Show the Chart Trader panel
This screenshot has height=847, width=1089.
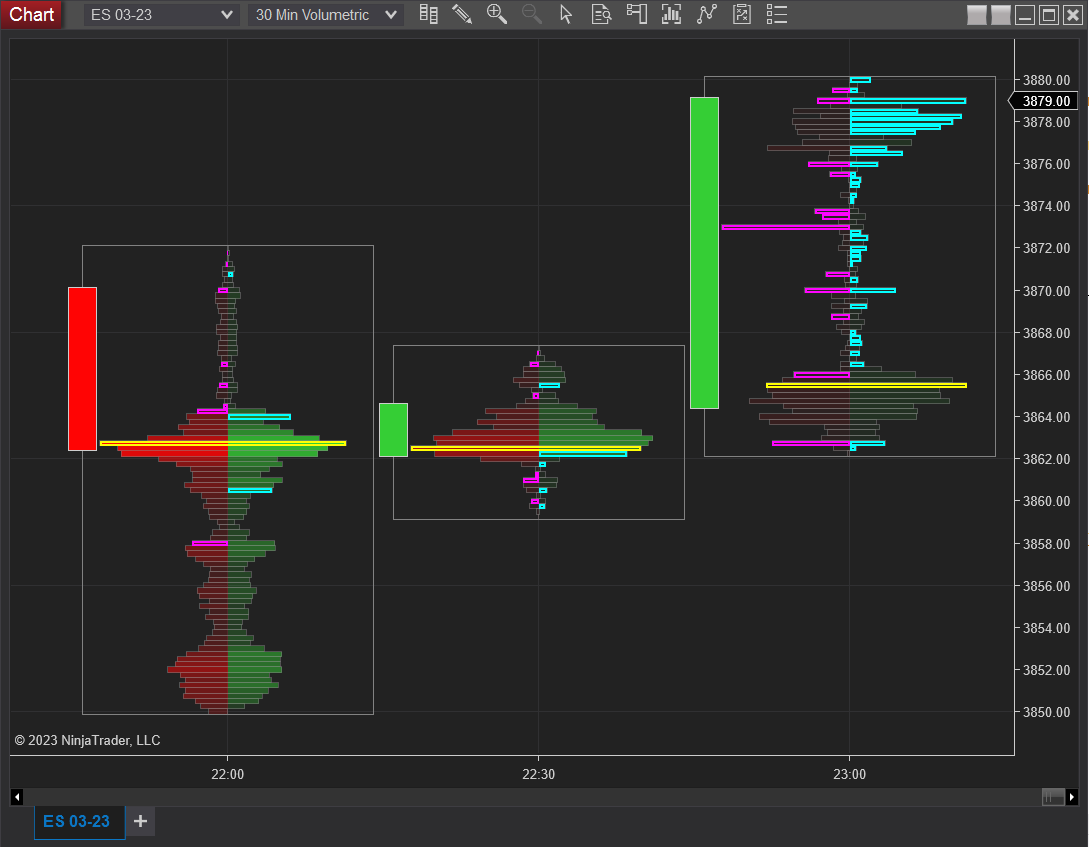(636, 14)
